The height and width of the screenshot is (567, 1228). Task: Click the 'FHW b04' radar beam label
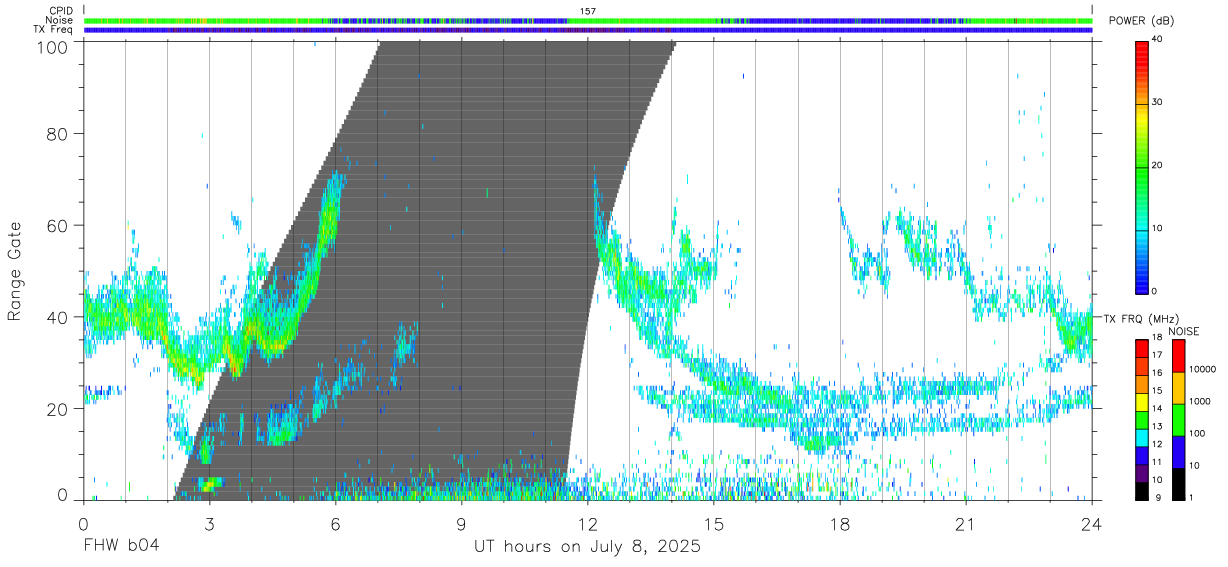click(x=121, y=547)
